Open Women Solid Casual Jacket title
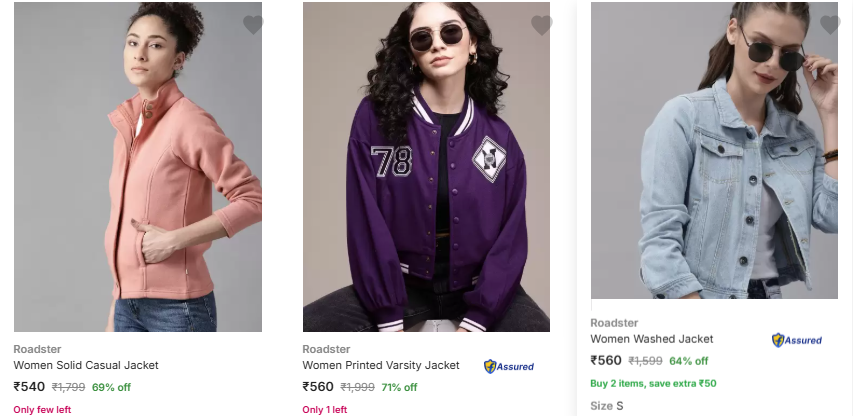Viewport: 853px width, 416px height. pos(86,366)
